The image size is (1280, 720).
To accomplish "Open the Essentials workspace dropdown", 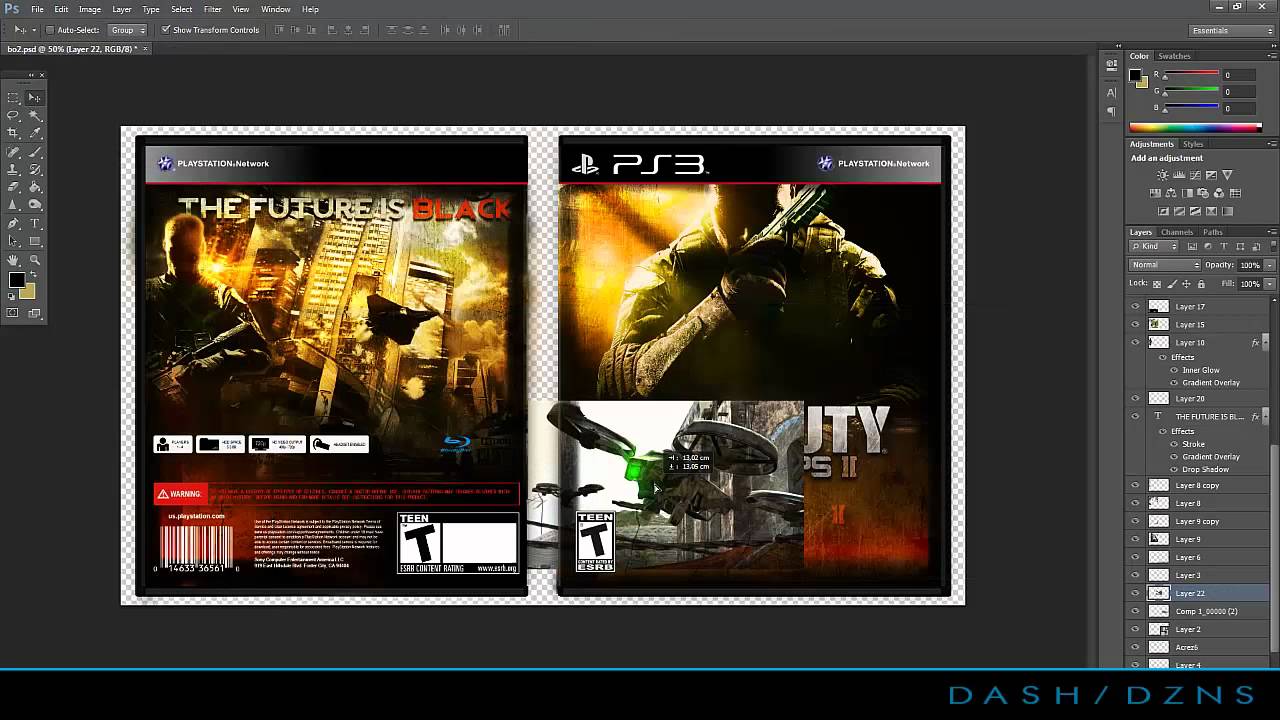I will pyautogui.click(x=1232, y=30).
